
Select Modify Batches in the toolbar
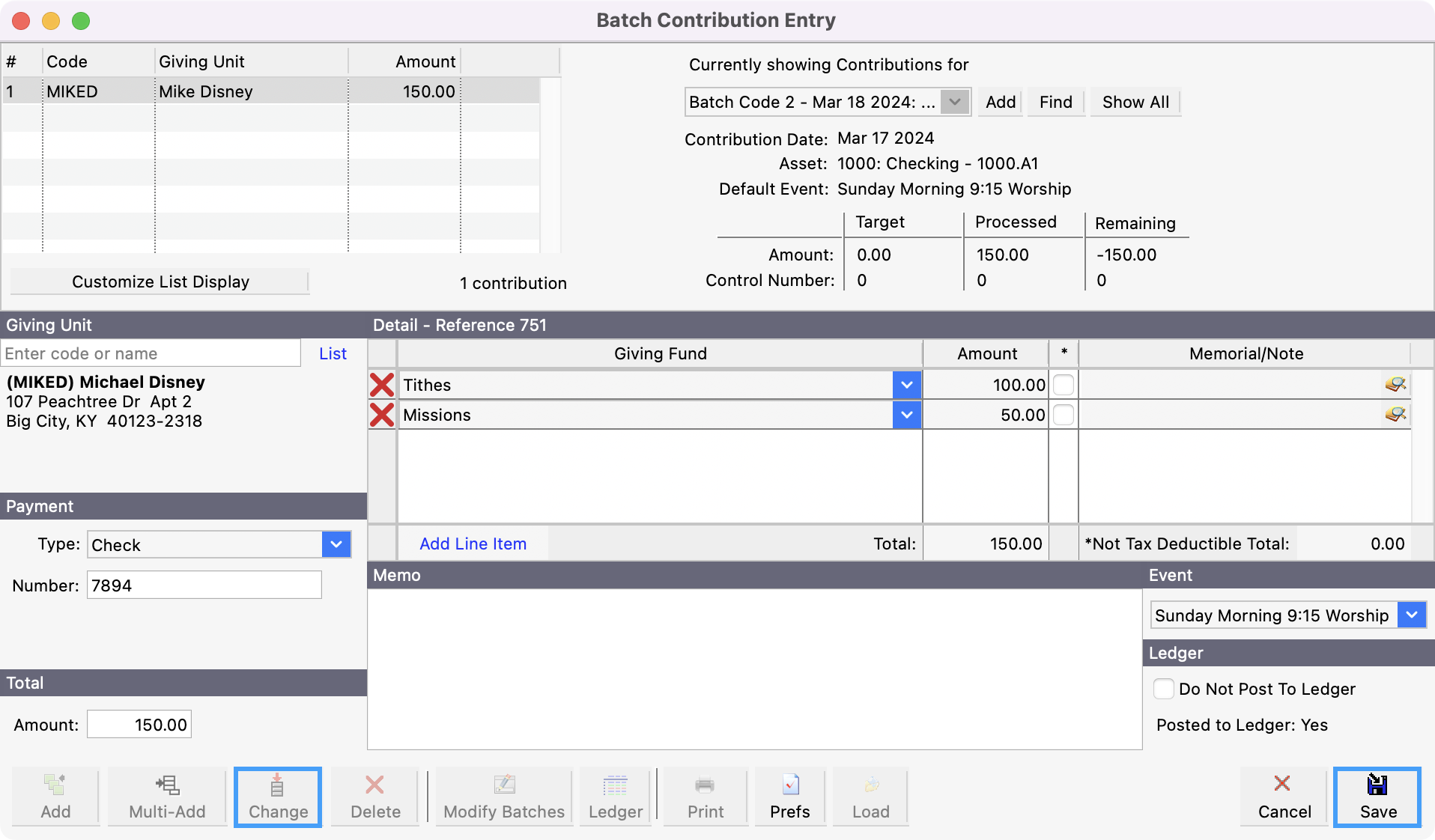point(503,796)
